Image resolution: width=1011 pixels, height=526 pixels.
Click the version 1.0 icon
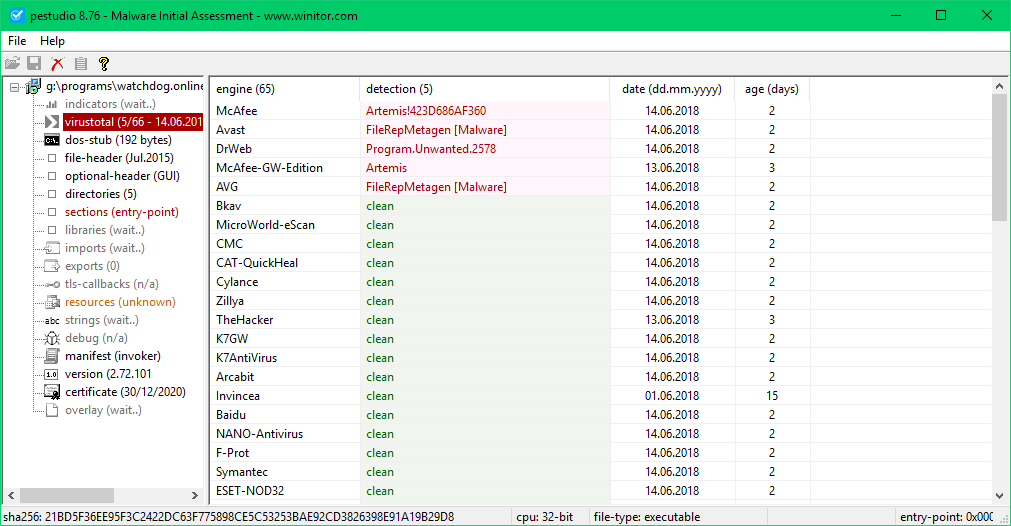52,374
